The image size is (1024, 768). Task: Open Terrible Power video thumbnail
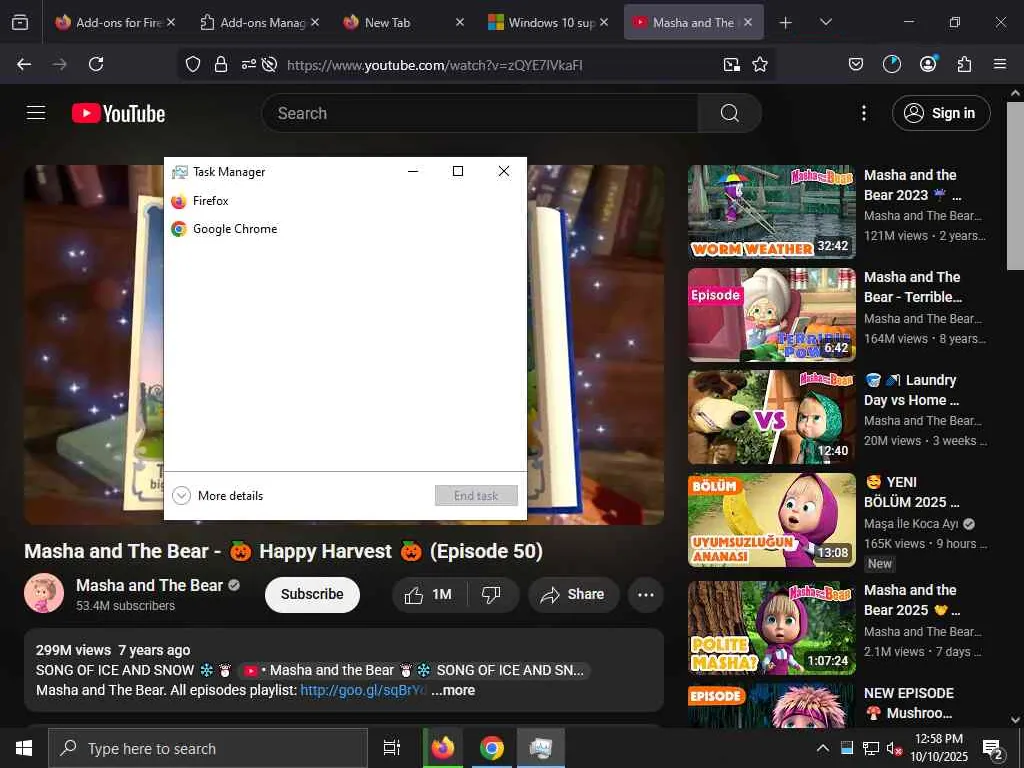pyautogui.click(x=771, y=315)
